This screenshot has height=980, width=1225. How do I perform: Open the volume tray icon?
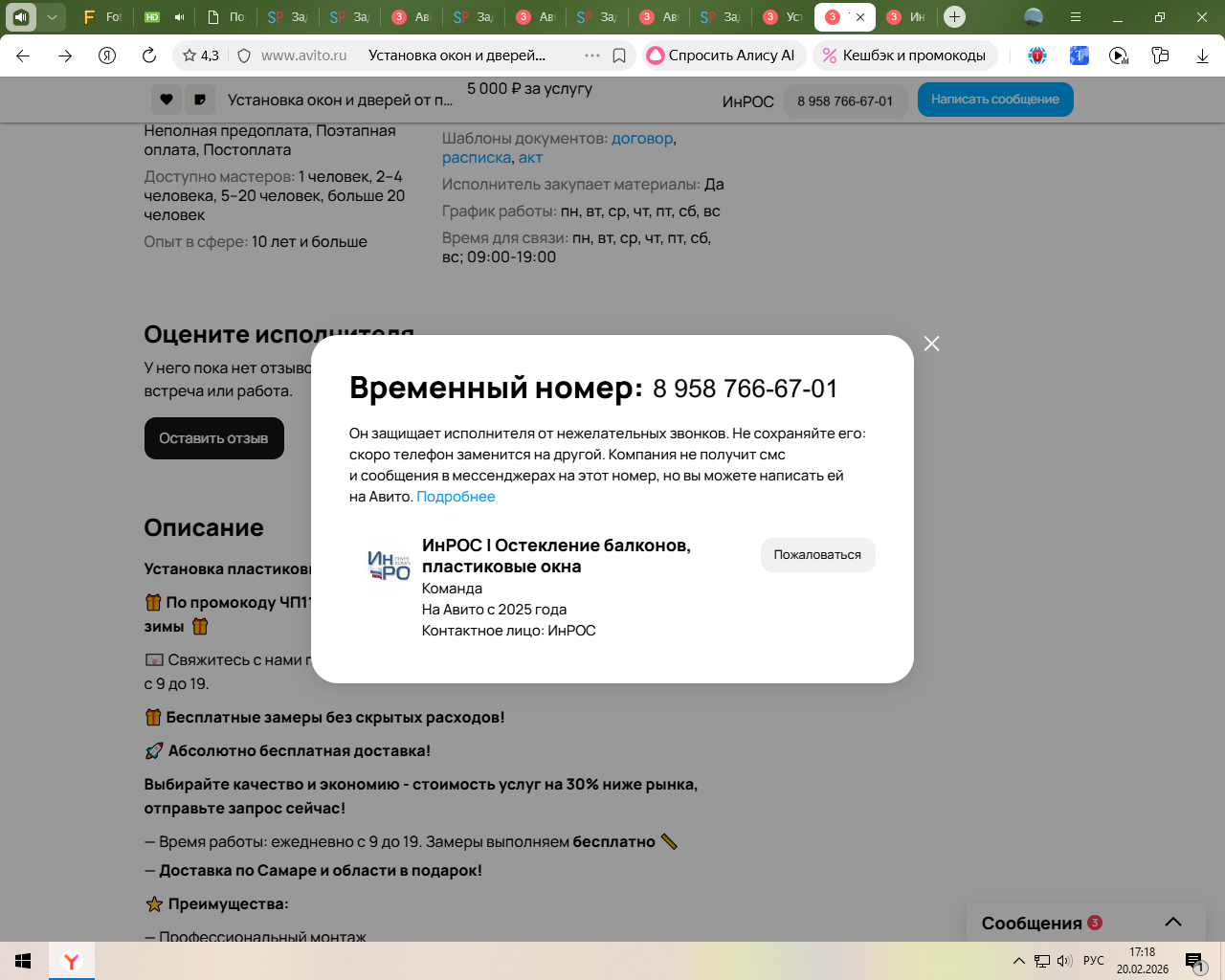point(1064,961)
